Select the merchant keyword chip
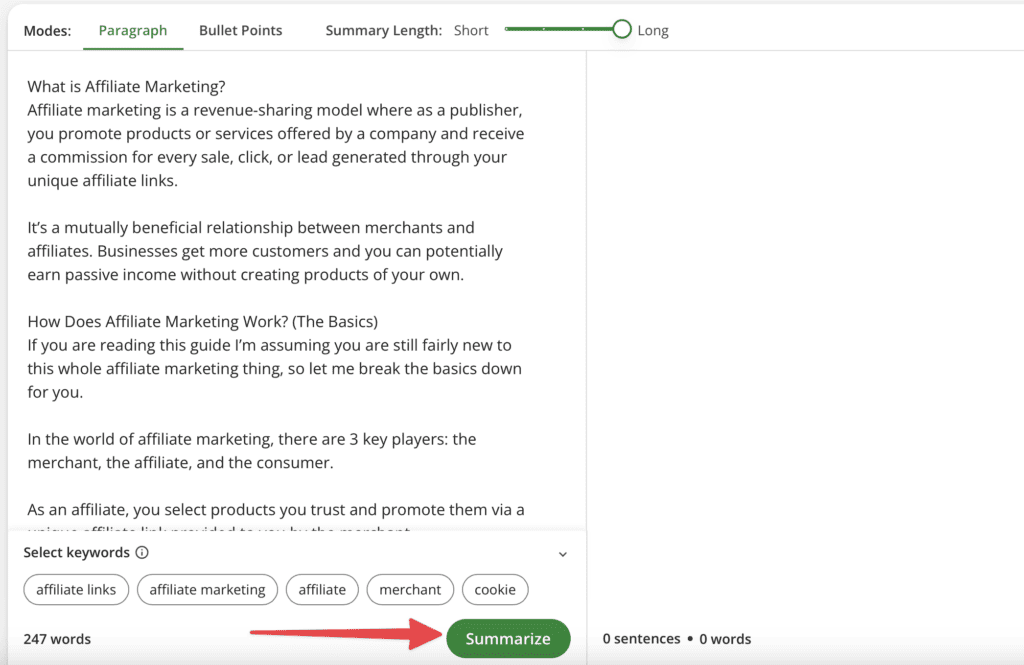Image resolution: width=1024 pixels, height=665 pixels. (x=410, y=589)
